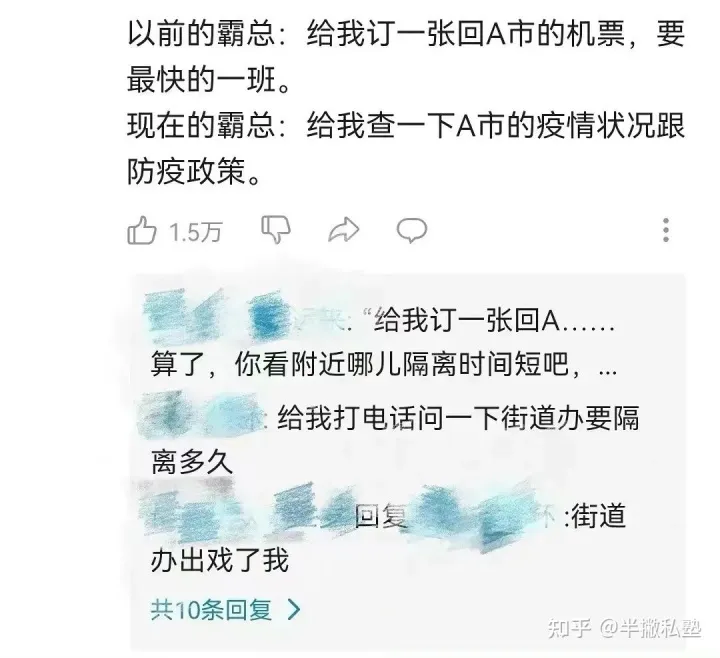Viewport: 720px width, 658px height.
Task: Tap the share arrow icon
Action: tap(343, 230)
